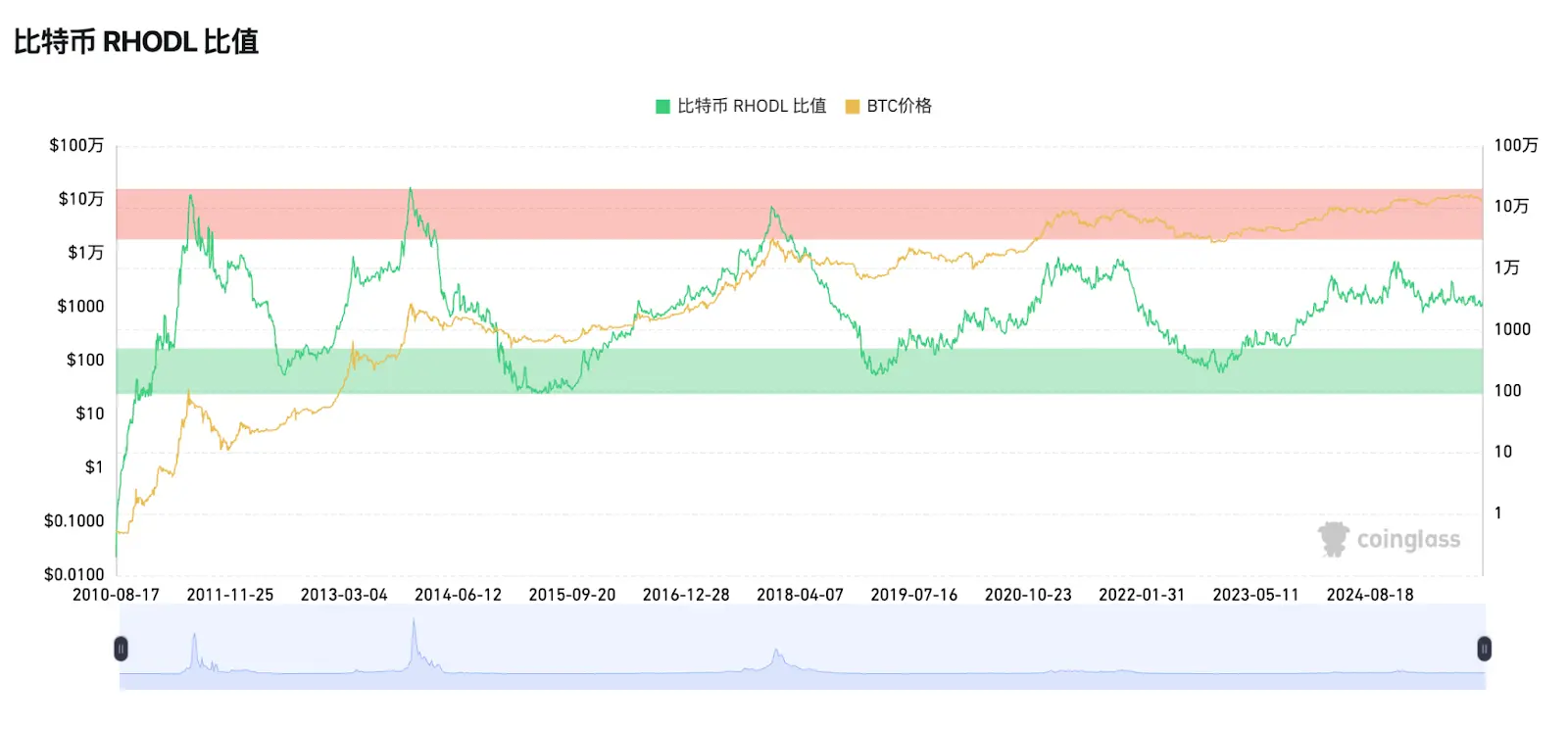Grab the right handle of range slider

coord(1484,649)
